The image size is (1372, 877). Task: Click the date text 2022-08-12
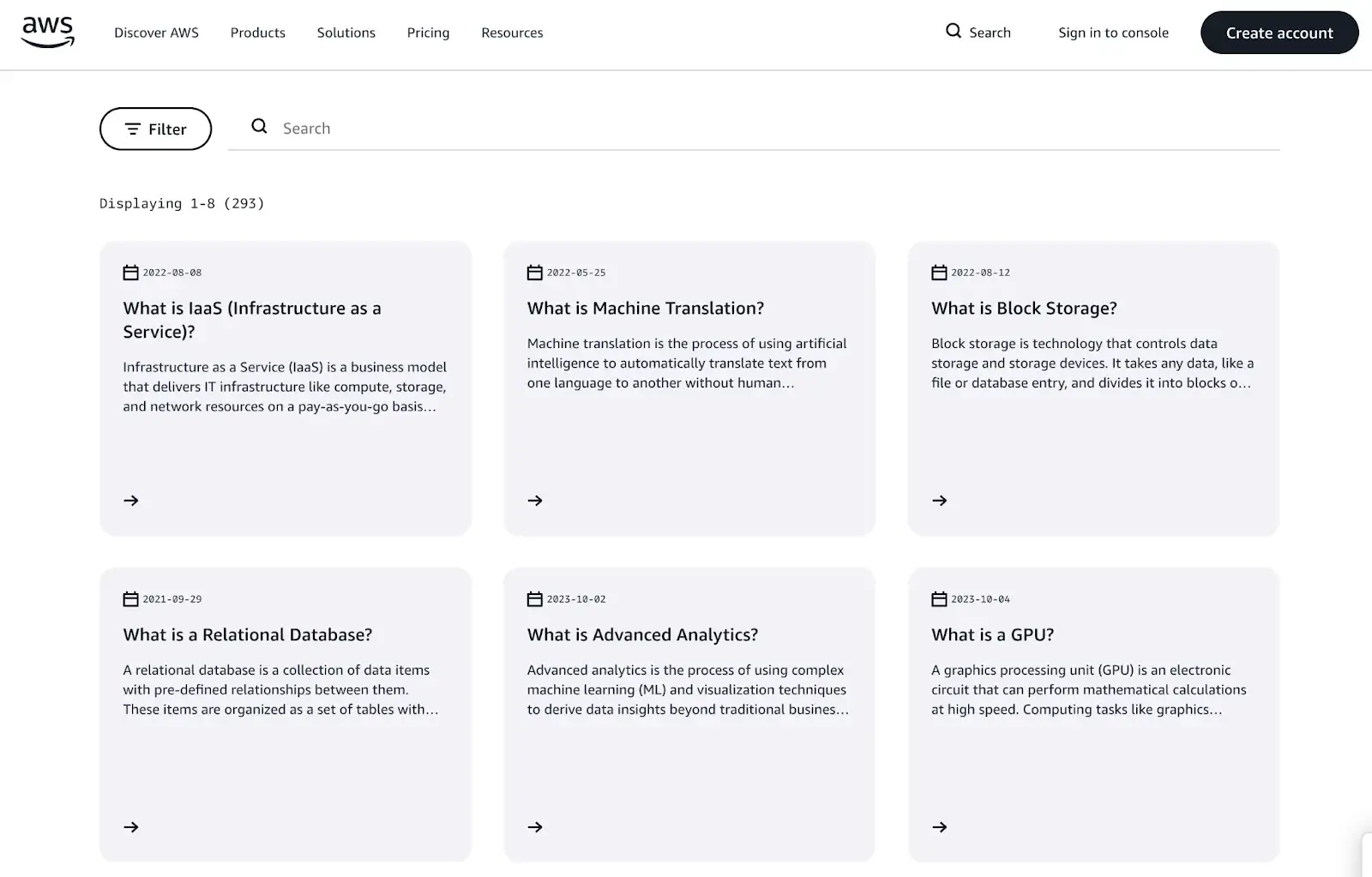point(980,273)
